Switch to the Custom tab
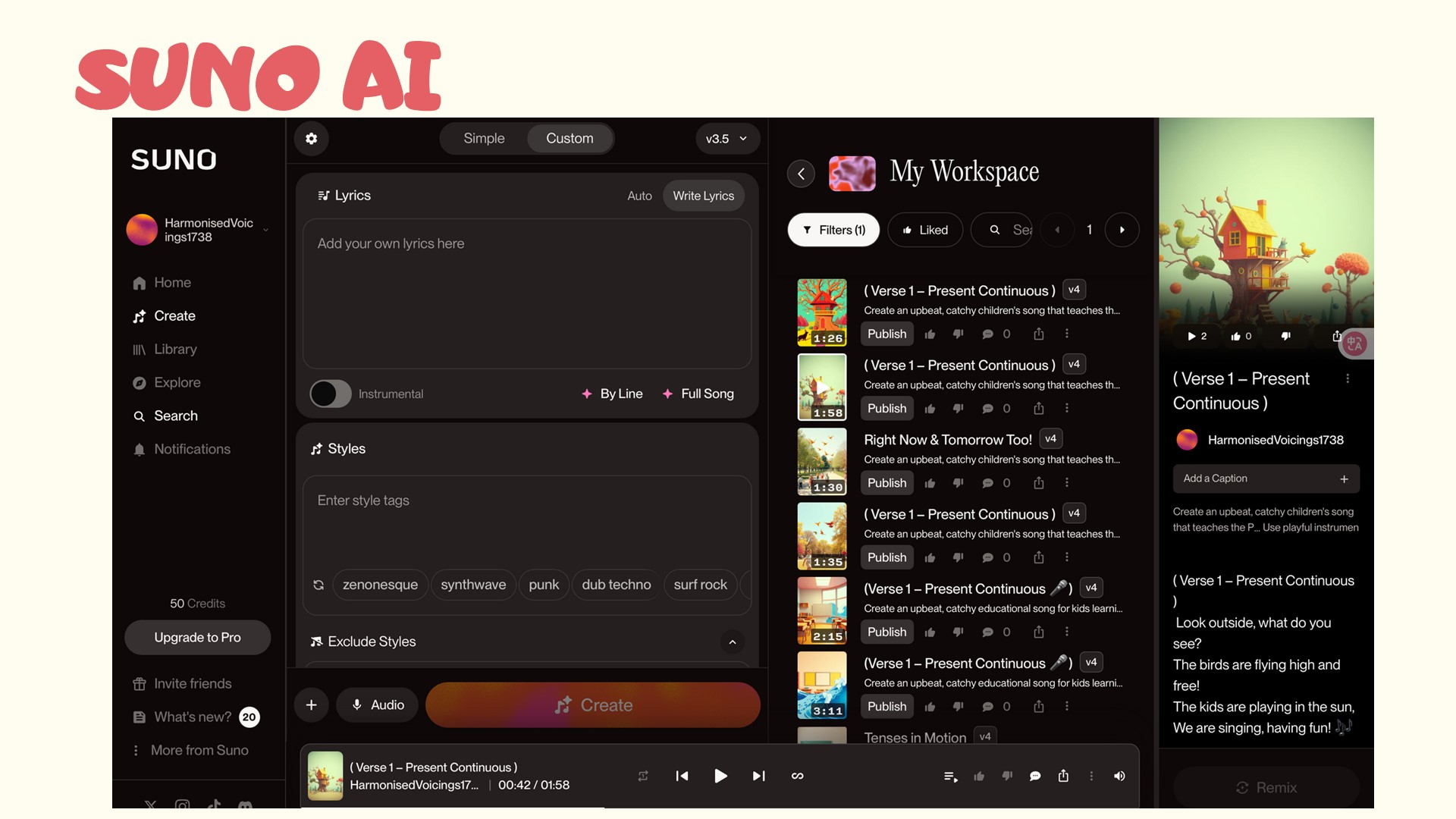 (570, 139)
